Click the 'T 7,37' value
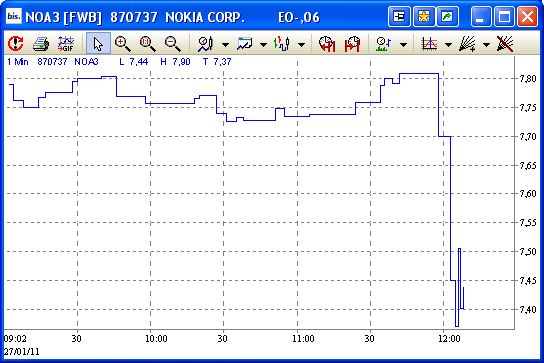Image resolution: width=544 pixels, height=363 pixels. [x=217, y=62]
